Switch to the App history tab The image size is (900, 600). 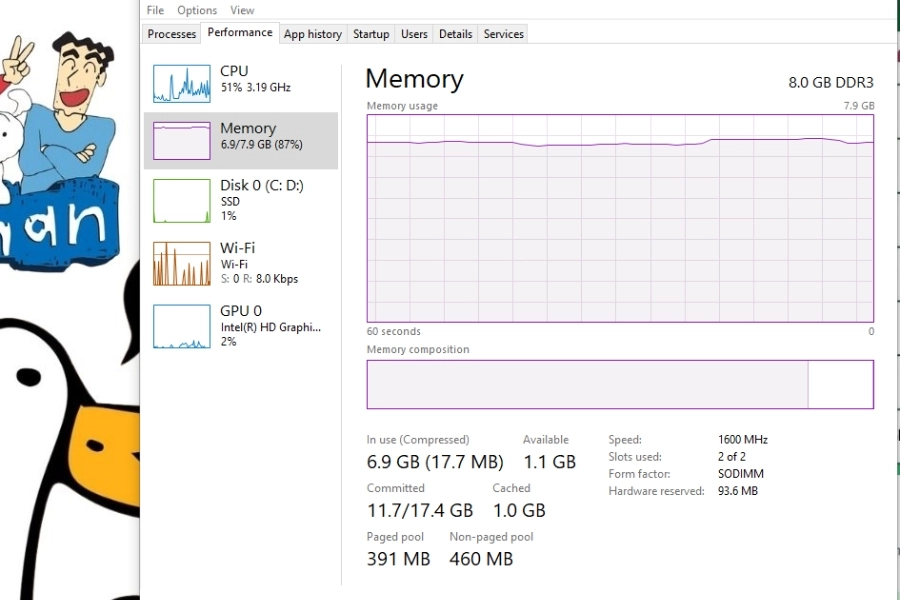click(x=313, y=34)
